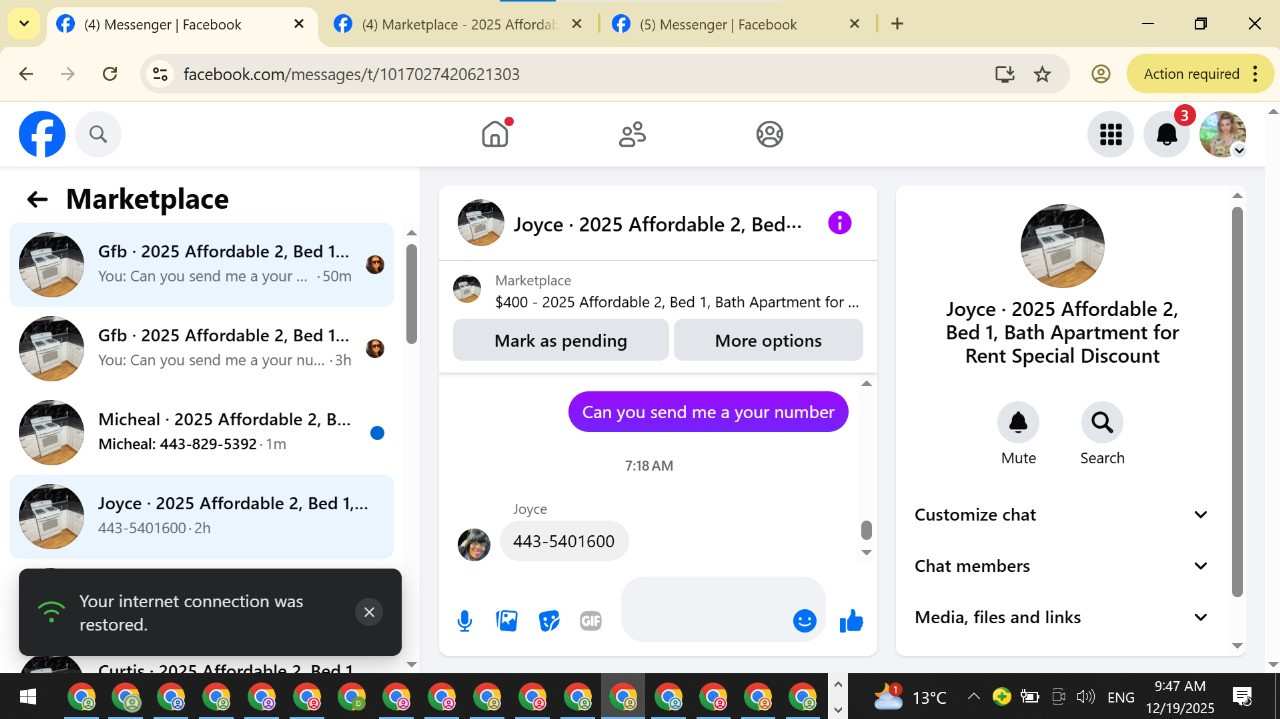Show hidden system tray icons
The width and height of the screenshot is (1280, 719).
tap(973, 697)
